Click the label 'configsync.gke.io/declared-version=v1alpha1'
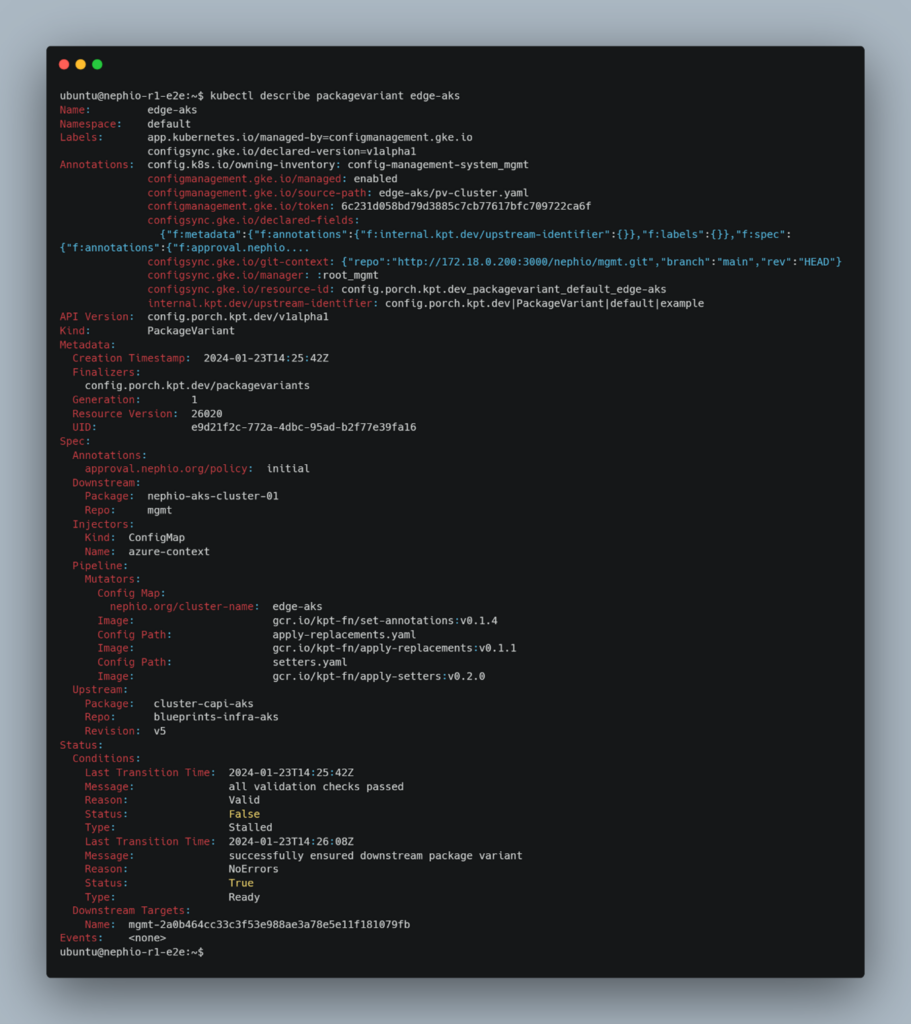This screenshot has width=911, height=1024. [281, 152]
